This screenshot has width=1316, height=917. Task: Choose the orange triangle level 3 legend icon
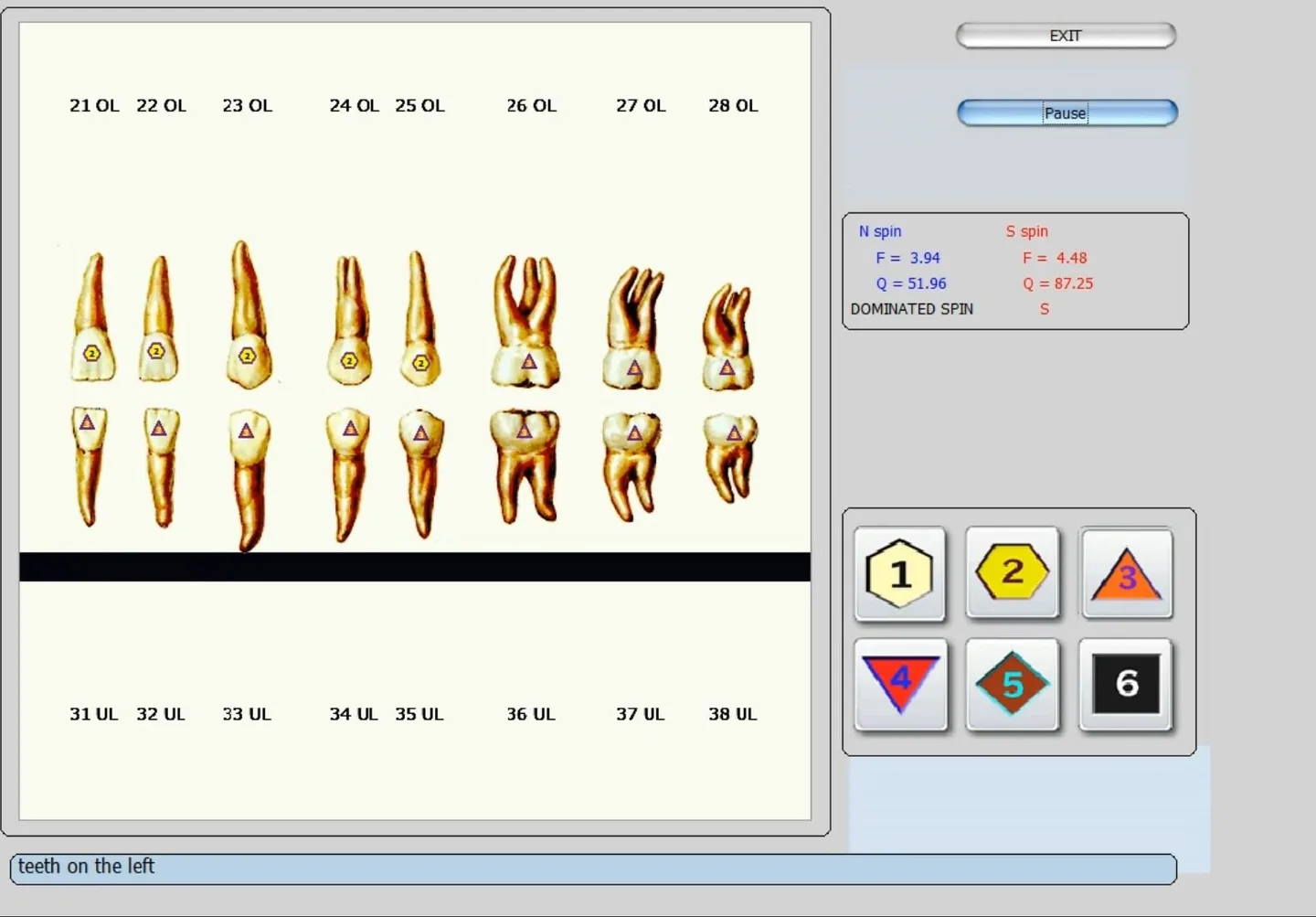click(1126, 574)
